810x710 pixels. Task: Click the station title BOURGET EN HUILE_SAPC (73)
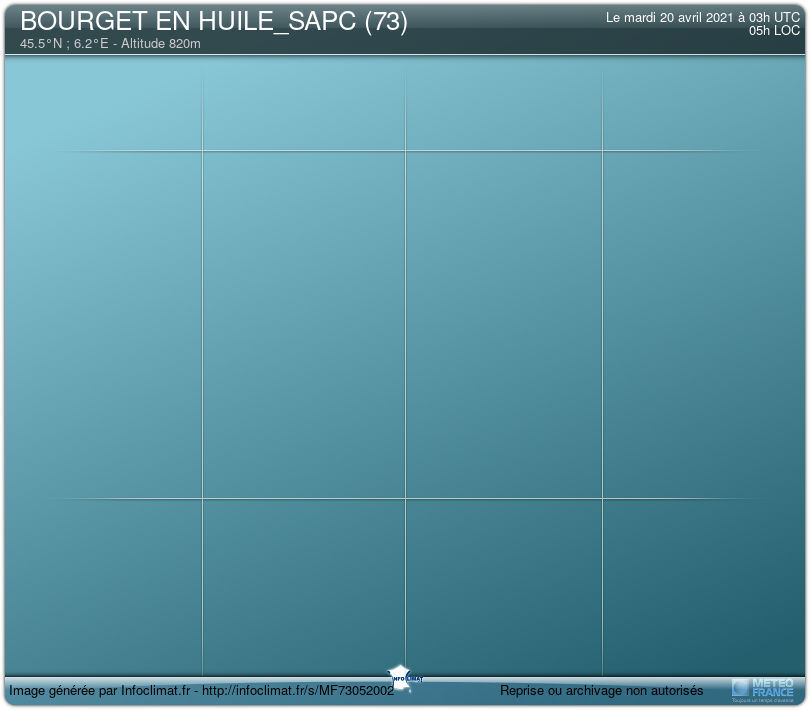[213, 22]
